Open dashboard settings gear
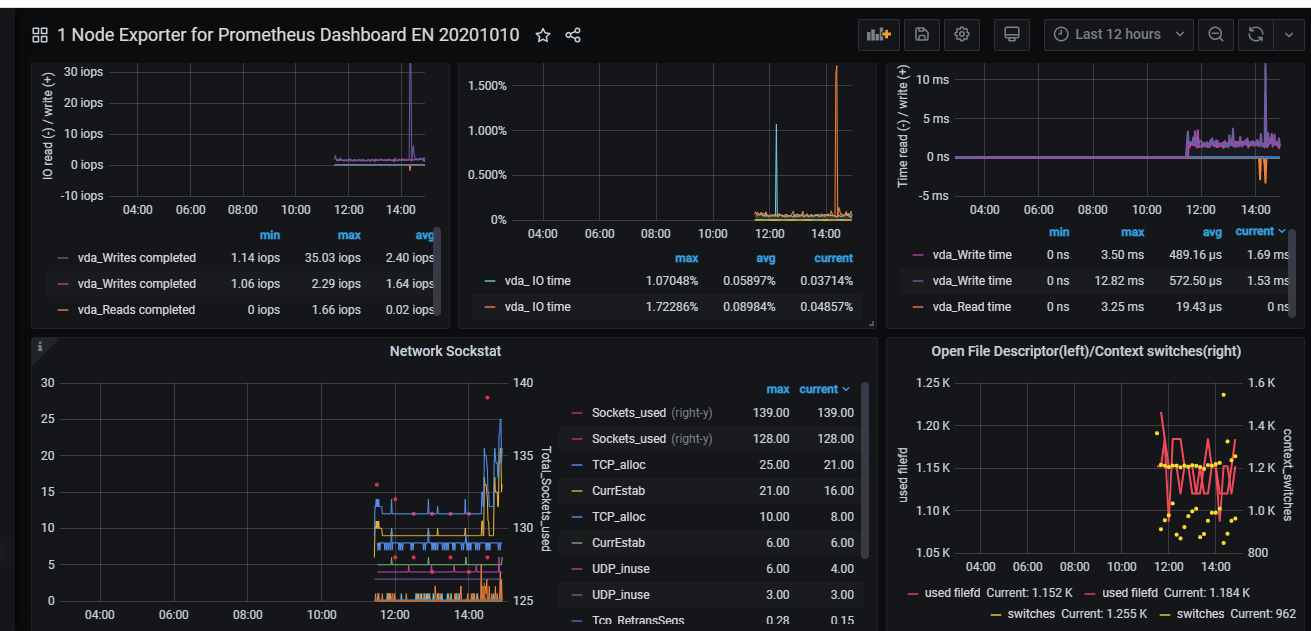1311x631 pixels. pos(962,34)
